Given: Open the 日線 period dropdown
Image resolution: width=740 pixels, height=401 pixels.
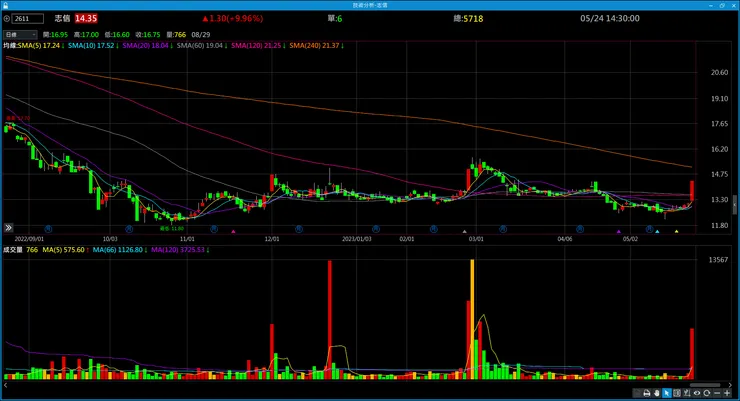Looking at the screenshot, I should click(20, 35).
